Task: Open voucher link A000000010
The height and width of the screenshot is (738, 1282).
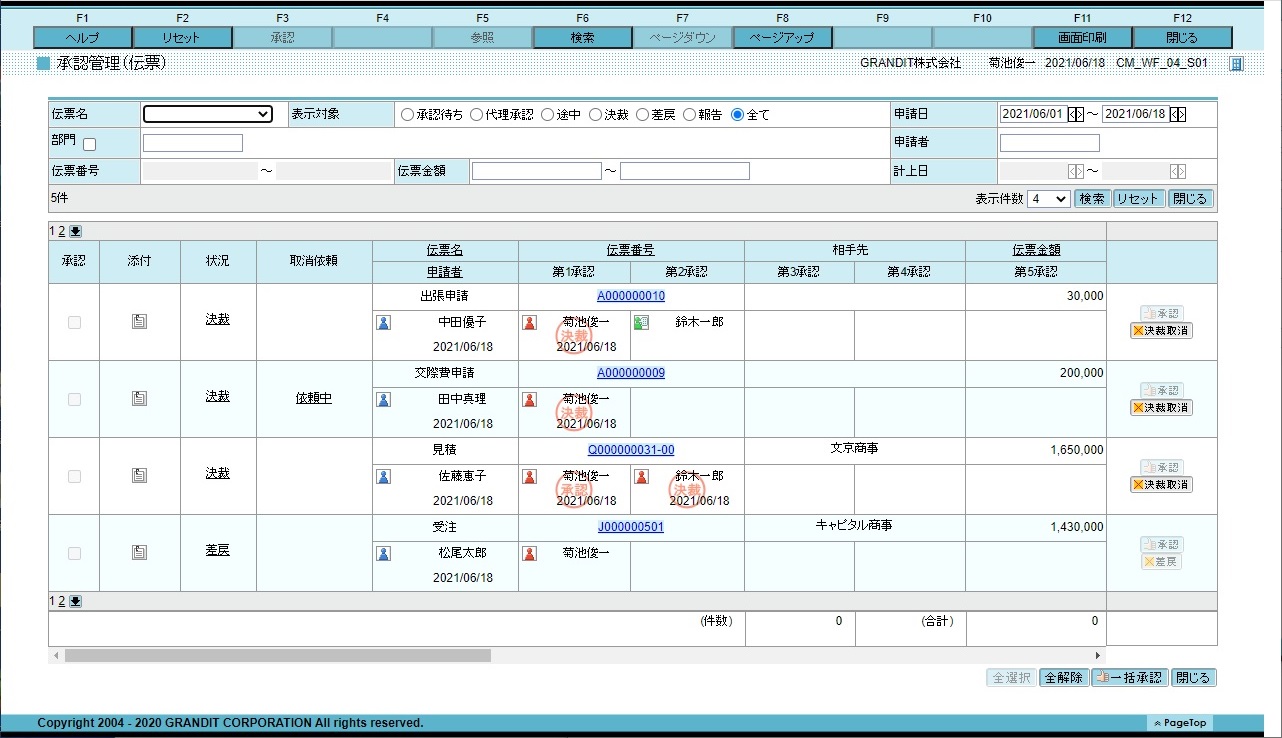Action: (631, 296)
